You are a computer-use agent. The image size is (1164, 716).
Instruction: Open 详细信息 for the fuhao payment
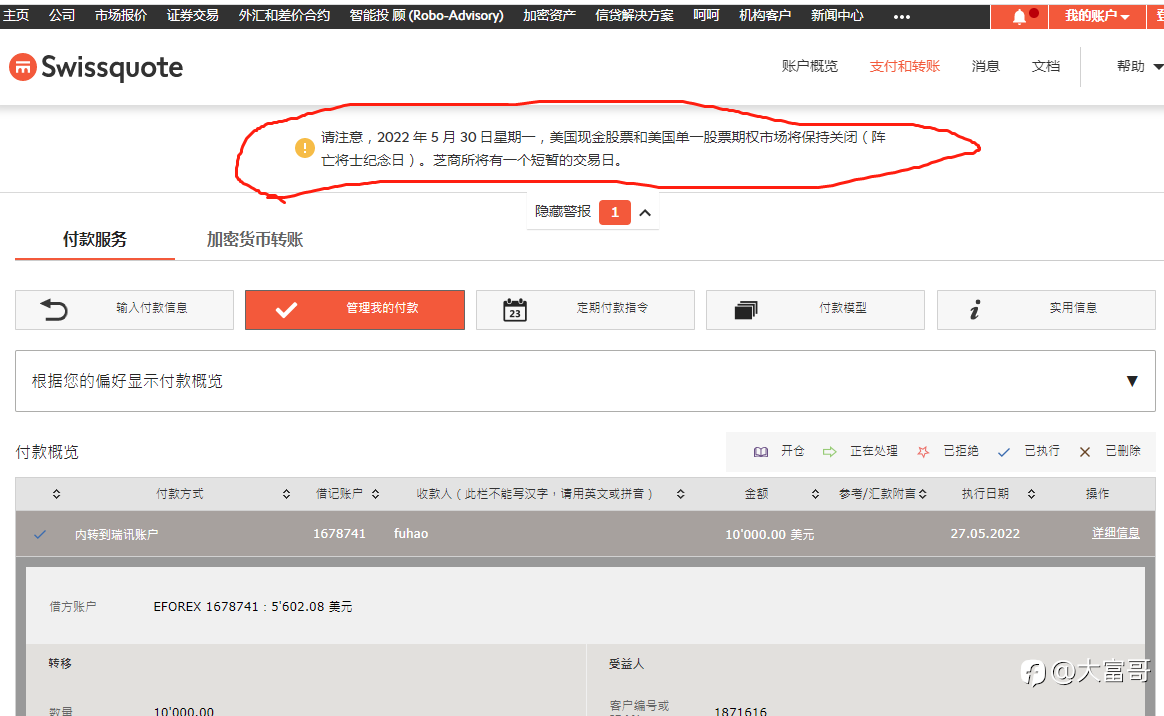click(x=1116, y=533)
